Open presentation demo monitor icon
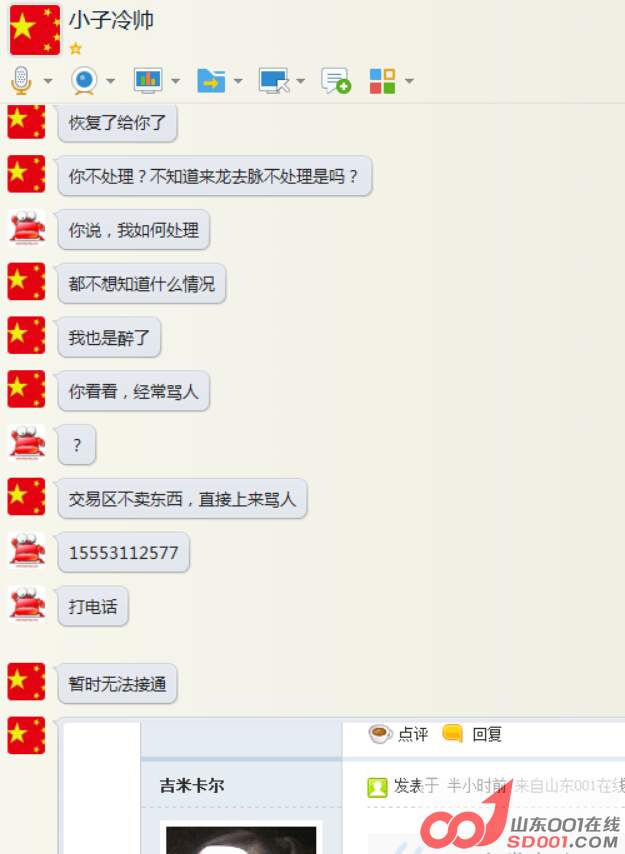Image resolution: width=625 pixels, height=854 pixels. point(148,81)
